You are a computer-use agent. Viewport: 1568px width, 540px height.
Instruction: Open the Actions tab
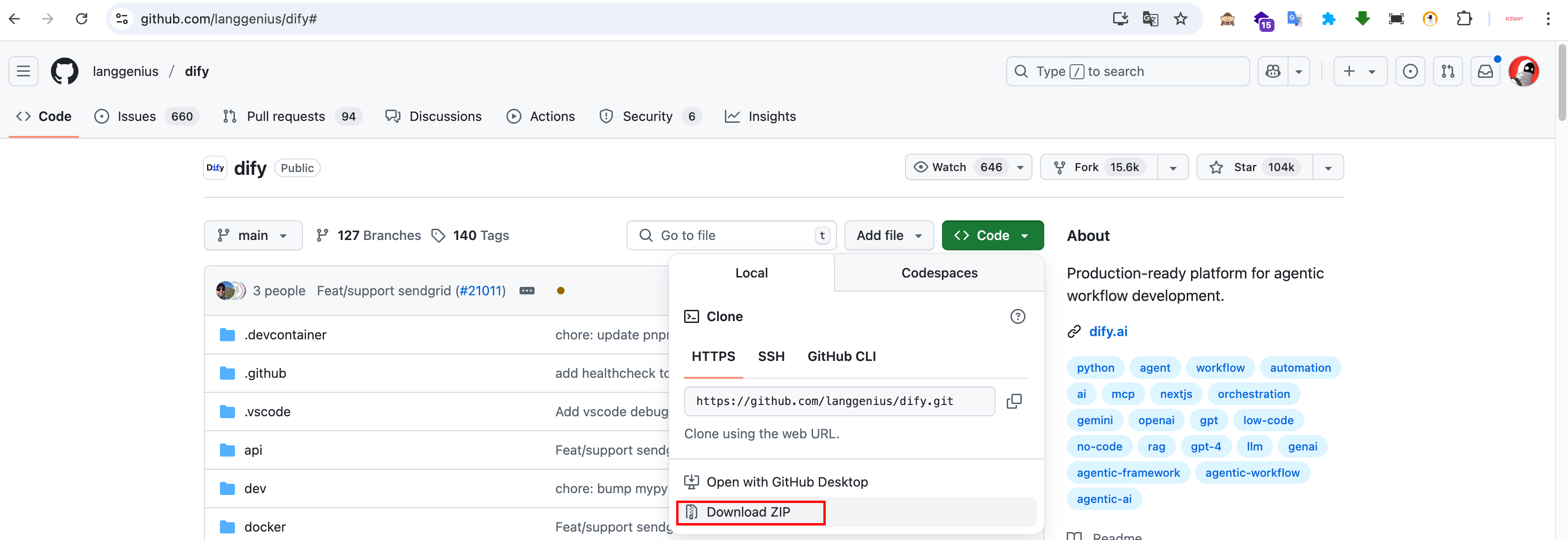pyautogui.click(x=541, y=116)
